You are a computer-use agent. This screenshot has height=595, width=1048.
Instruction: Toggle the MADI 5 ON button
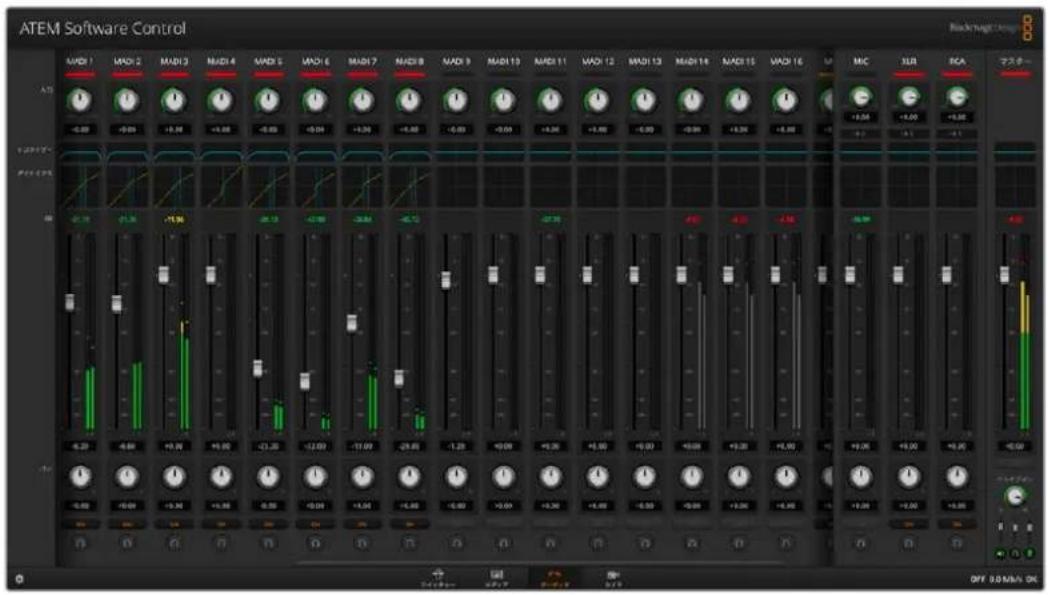click(x=269, y=525)
